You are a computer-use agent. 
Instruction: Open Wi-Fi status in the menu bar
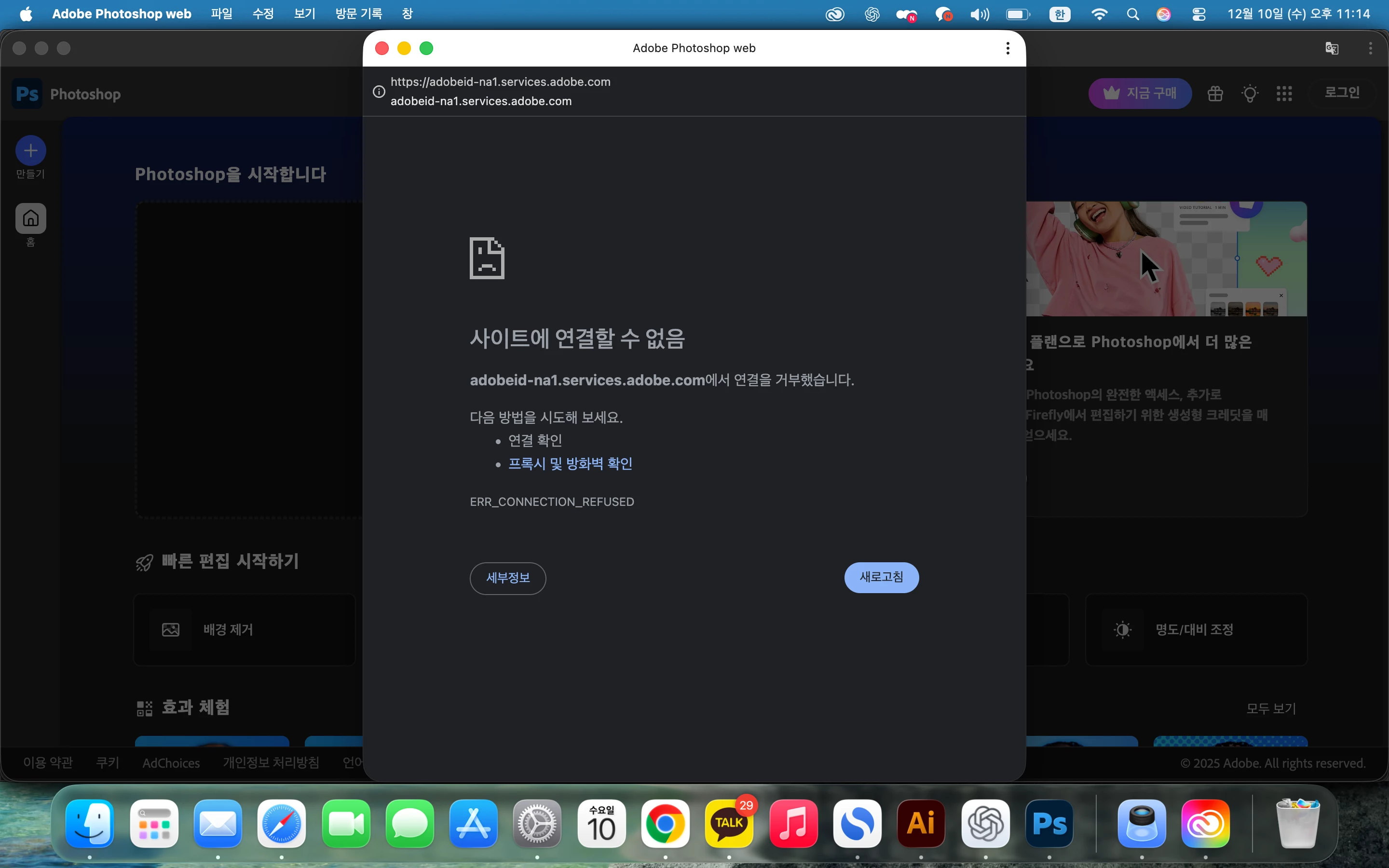(x=1099, y=14)
